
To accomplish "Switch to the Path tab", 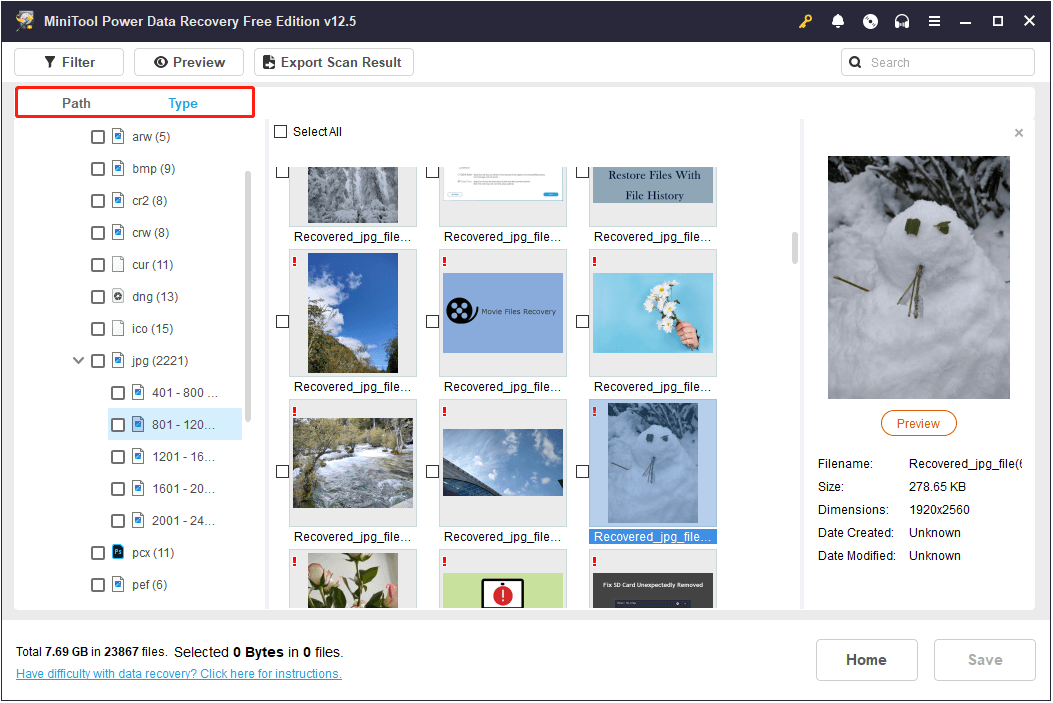I will [x=76, y=102].
